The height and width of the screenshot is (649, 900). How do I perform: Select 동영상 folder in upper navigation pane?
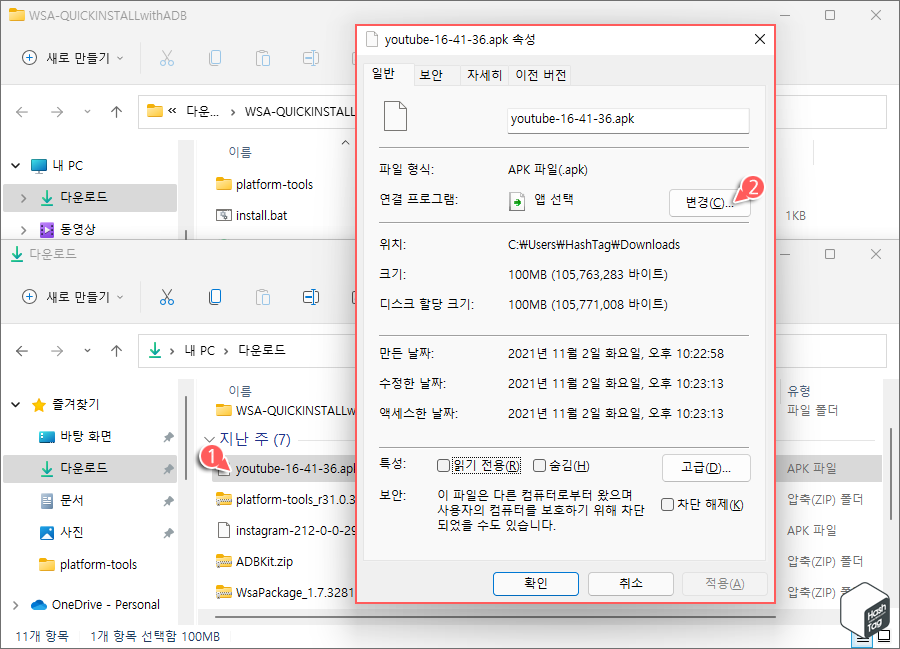coord(77,230)
